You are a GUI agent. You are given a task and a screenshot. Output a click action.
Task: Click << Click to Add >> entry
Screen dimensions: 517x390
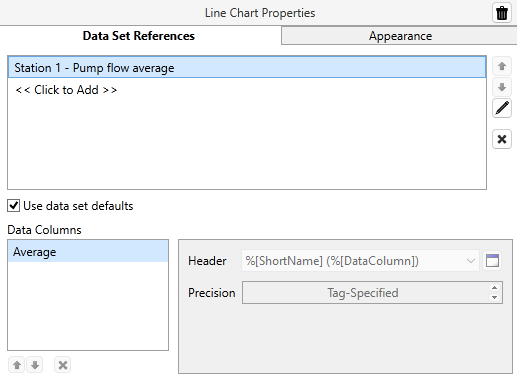pyautogui.click(x=66, y=90)
